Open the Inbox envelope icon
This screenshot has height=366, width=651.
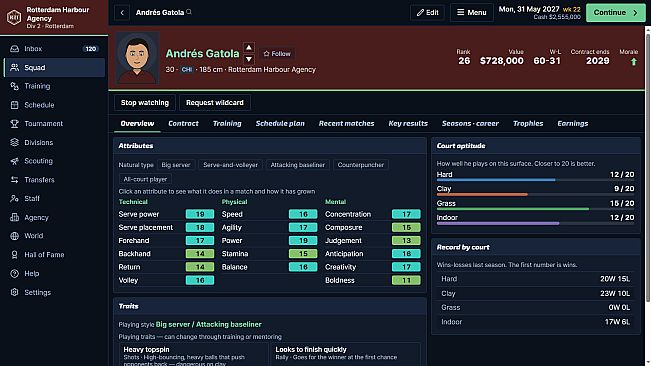point(15,49)
